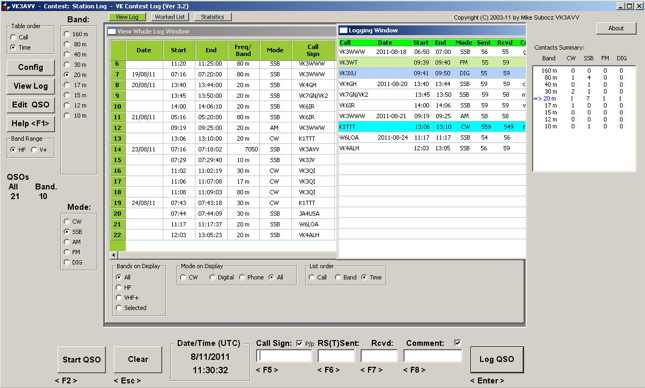Select the 20 m band radio
This screenshot has height=388, width=645.
[67, 75]
